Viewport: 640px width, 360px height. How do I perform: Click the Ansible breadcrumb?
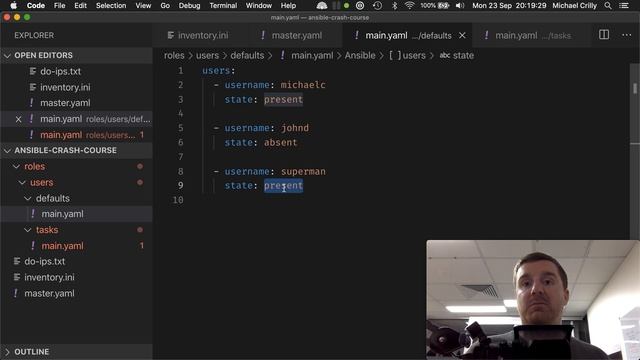click(x=360, y=56)
